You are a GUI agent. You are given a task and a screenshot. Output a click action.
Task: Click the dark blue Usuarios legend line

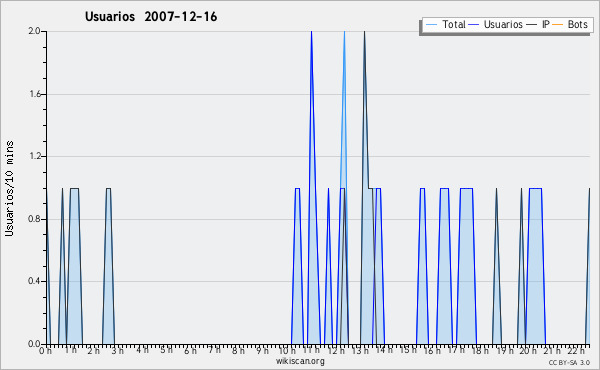coord(474,25)
